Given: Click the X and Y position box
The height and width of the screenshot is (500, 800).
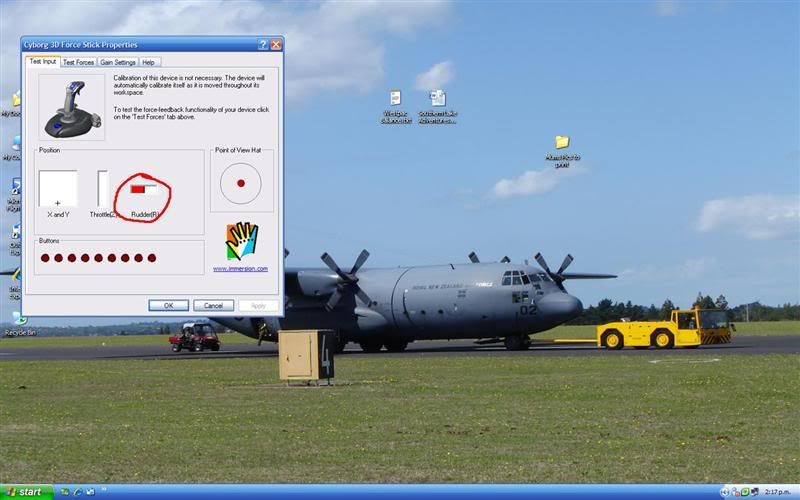Looking at the screenshot, I should pos(57,188).
